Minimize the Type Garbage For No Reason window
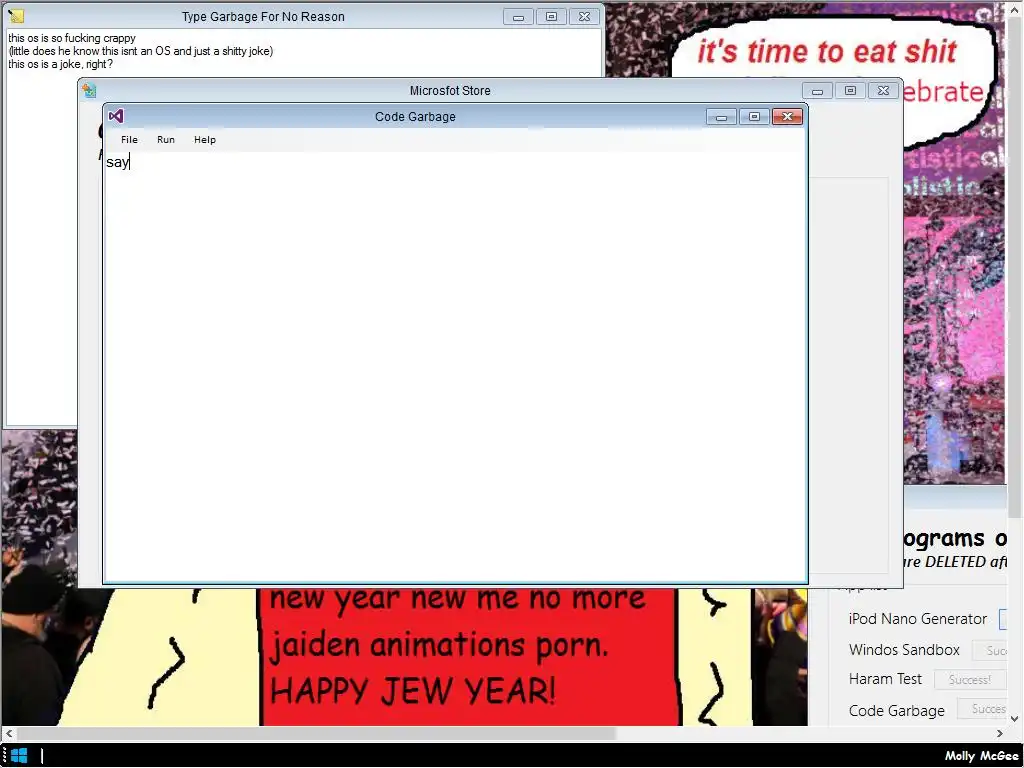 519,16
